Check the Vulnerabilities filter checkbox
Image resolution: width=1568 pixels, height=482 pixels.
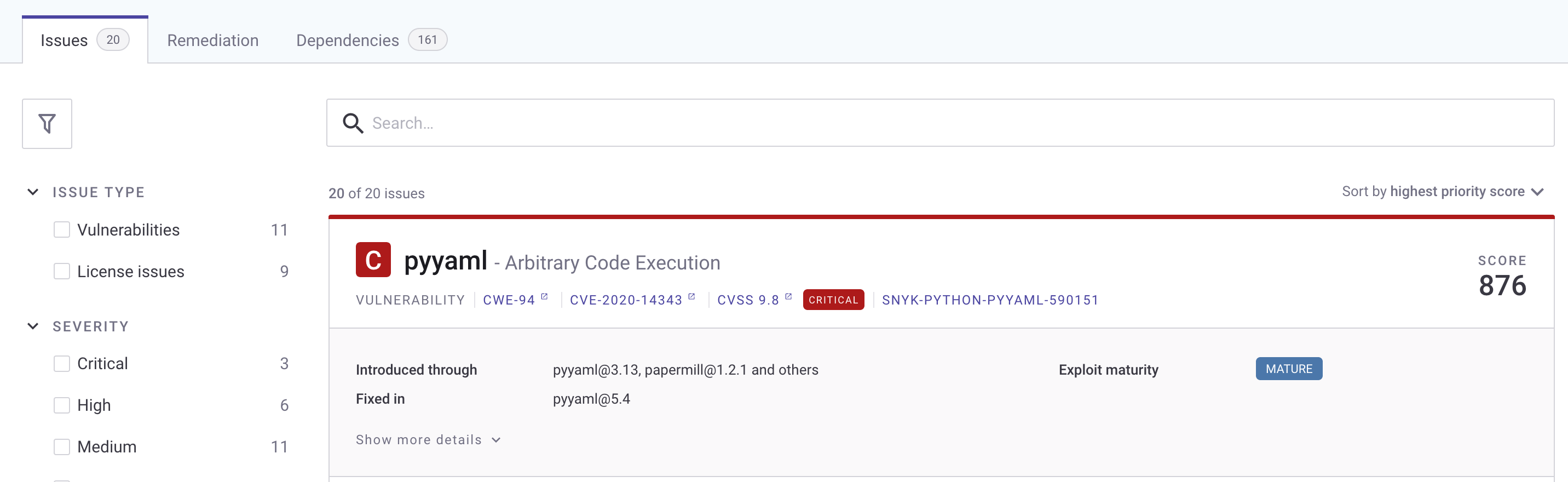pyautogui.click(x=61, y=229)
